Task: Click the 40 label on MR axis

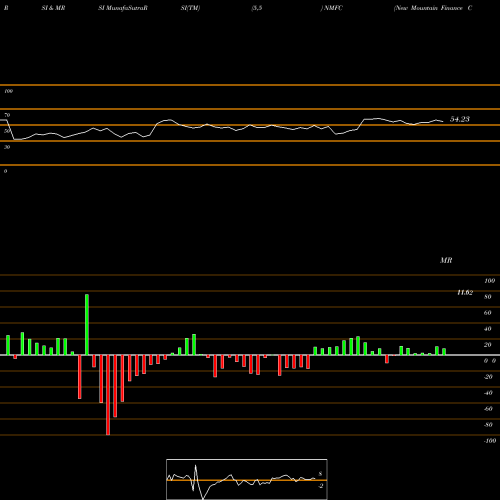Action: (x=488, y=329)
